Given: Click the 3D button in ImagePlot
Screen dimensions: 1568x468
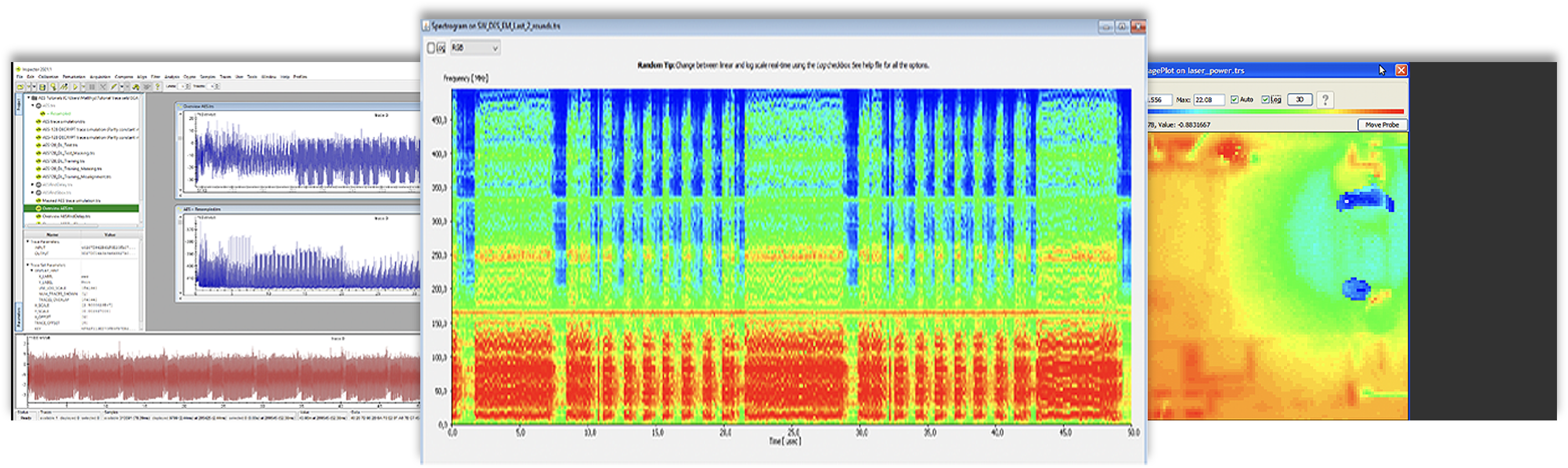Looking at the screenshot, I should coord(1300,100).
